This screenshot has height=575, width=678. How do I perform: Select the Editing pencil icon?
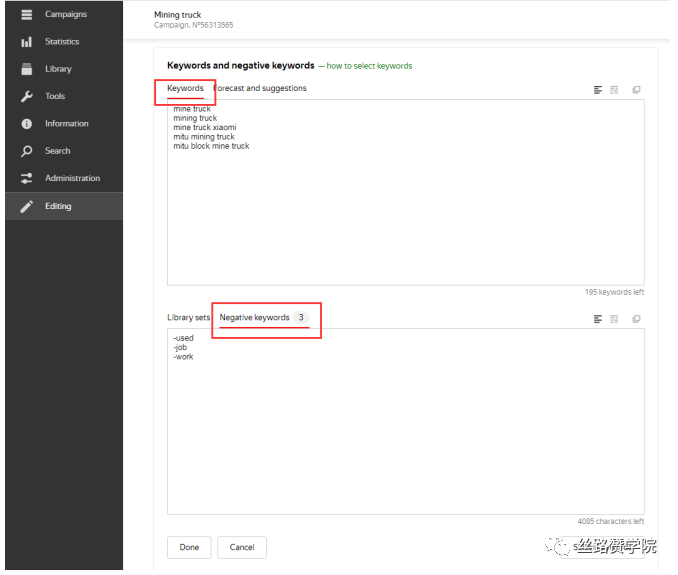26,206
